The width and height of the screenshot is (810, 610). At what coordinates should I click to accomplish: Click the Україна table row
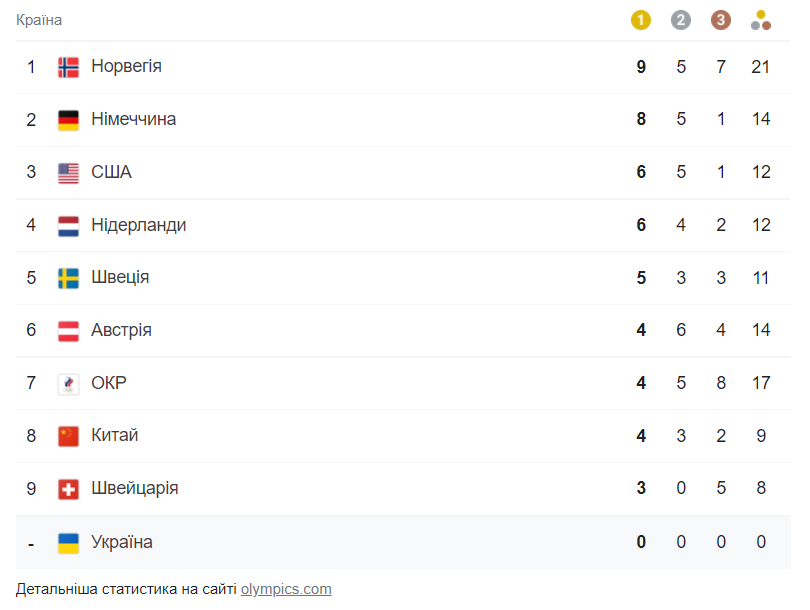click(400, 541)
